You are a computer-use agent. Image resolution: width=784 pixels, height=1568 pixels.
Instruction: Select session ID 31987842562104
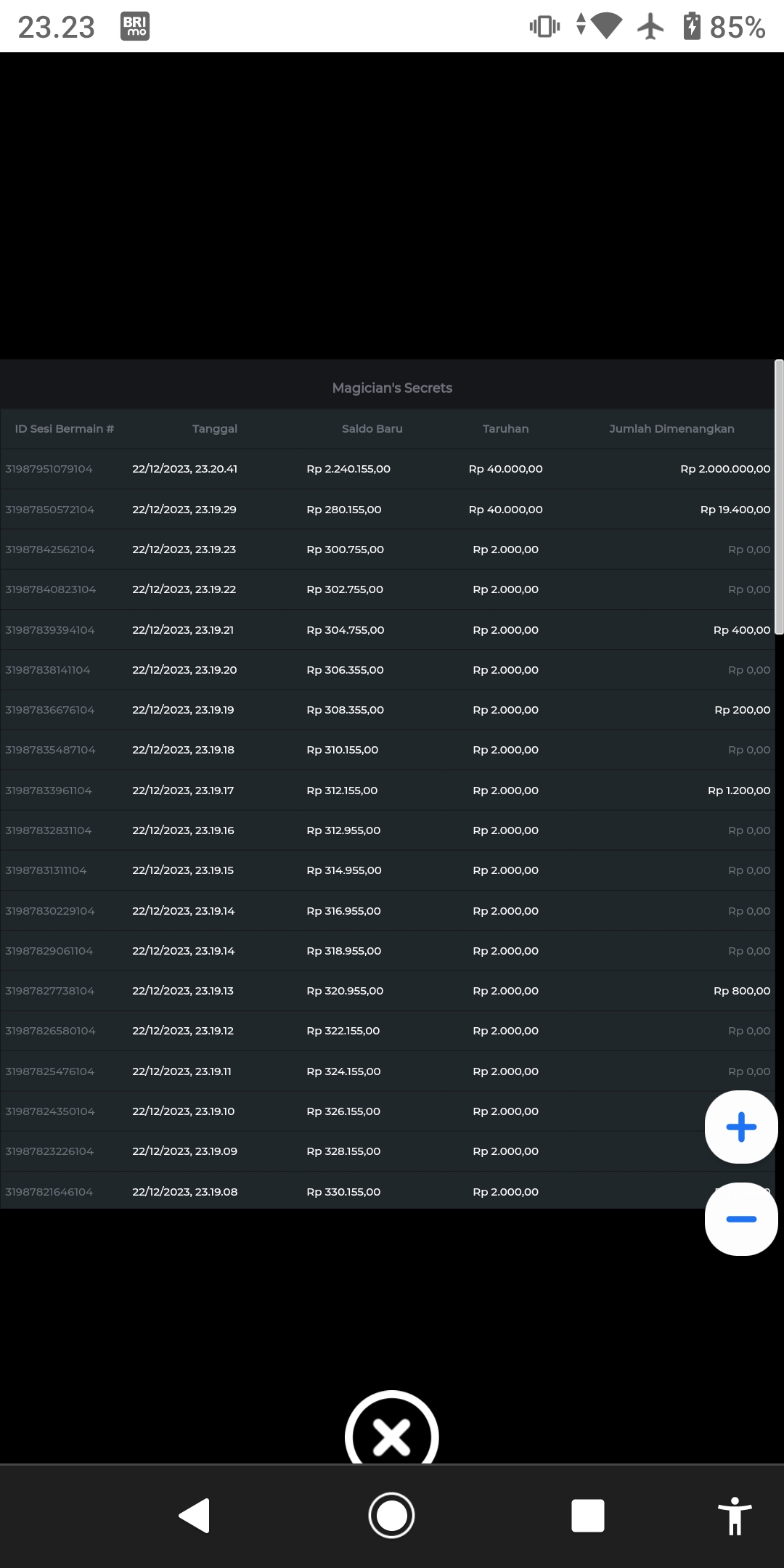(50, 550)
